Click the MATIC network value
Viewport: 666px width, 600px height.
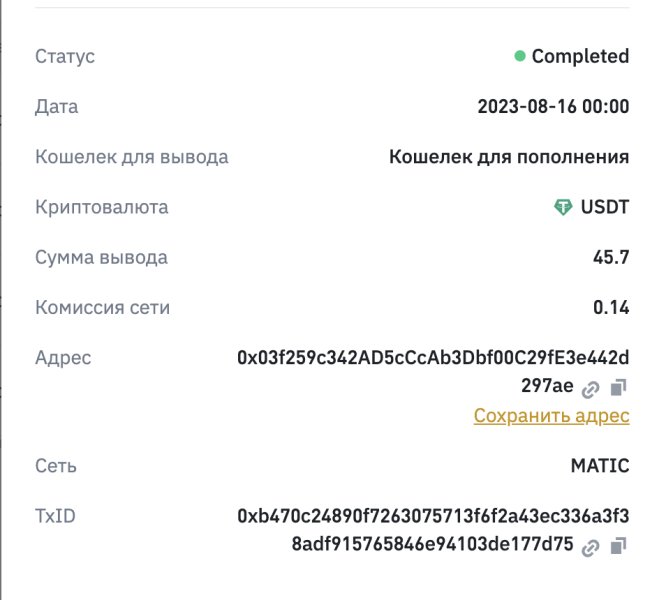pos(599,466)
